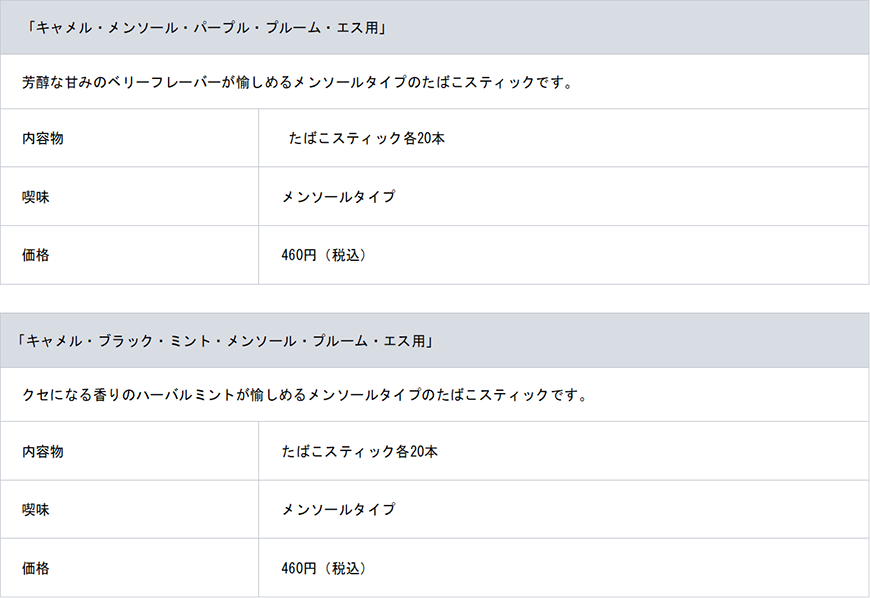
Task: Click メンソールタイプ value in the Purple table
Action: pyautogui.click(x=338, y=197)
